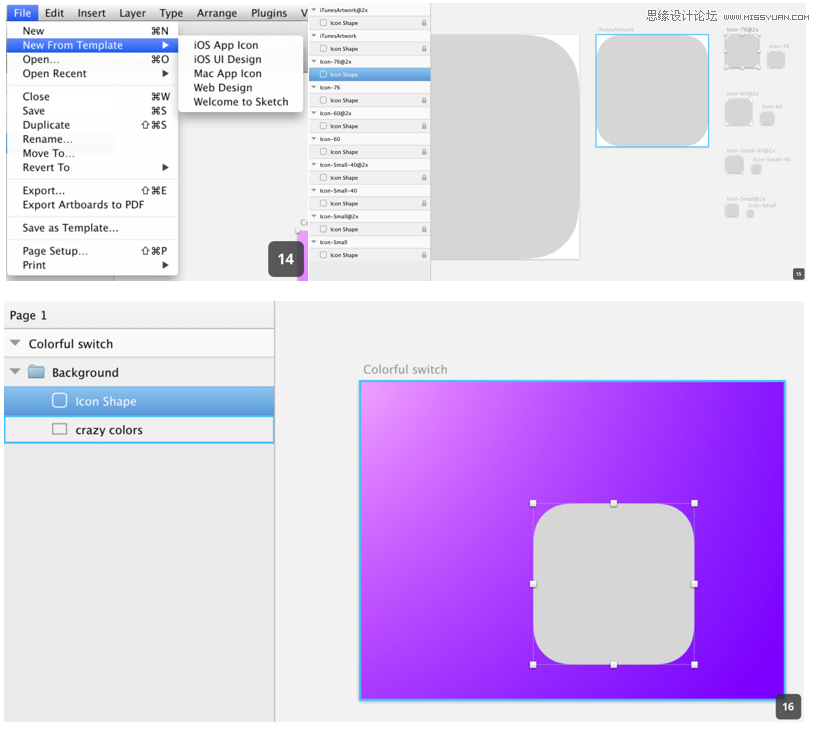Open the Revert To submenu arrow

(165, 167)
